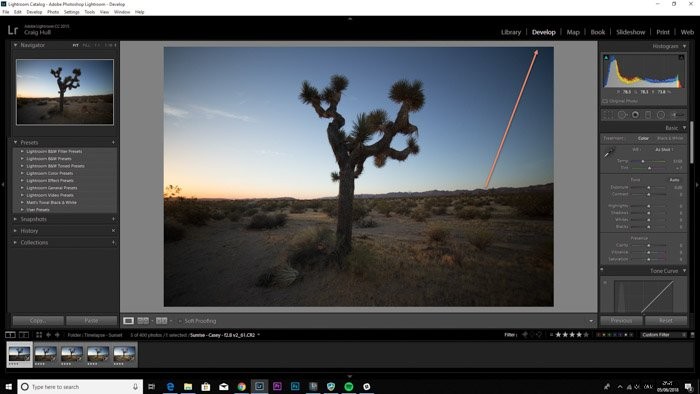The height and width of the screenshot is (394, 700).
Task: Open File Explorer in taskbar
Action: click(x=188, y=386)
